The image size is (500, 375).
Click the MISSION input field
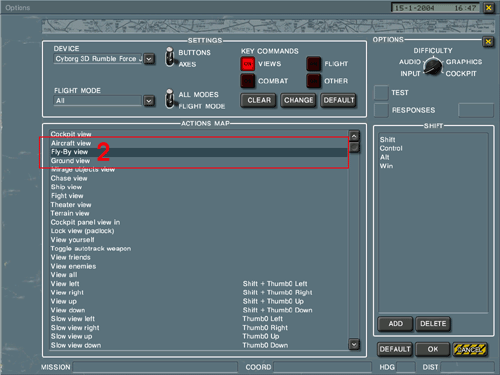tap(155, 367)
